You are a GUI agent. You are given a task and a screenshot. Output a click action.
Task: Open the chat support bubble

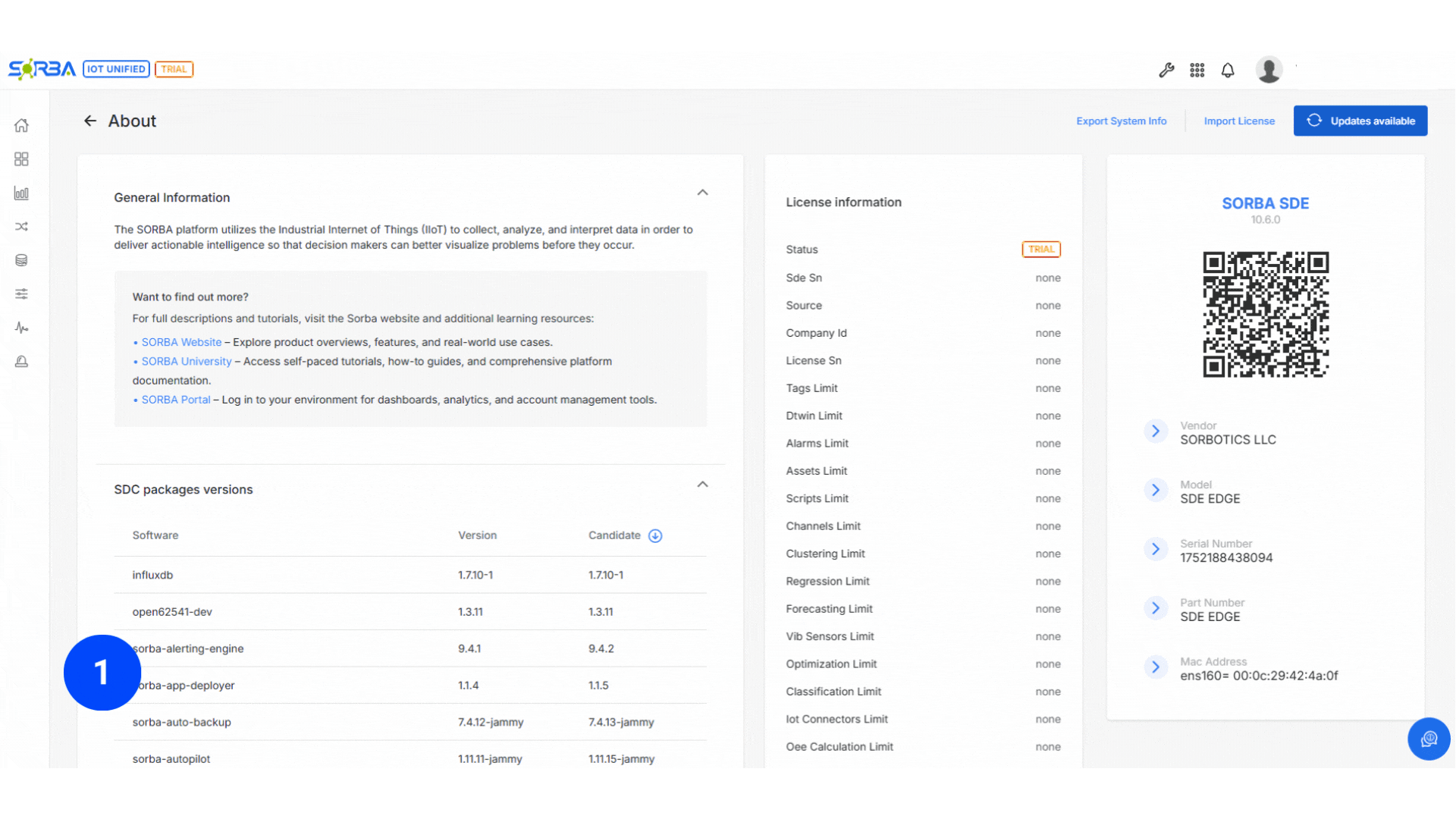(x=1429, y=739)
